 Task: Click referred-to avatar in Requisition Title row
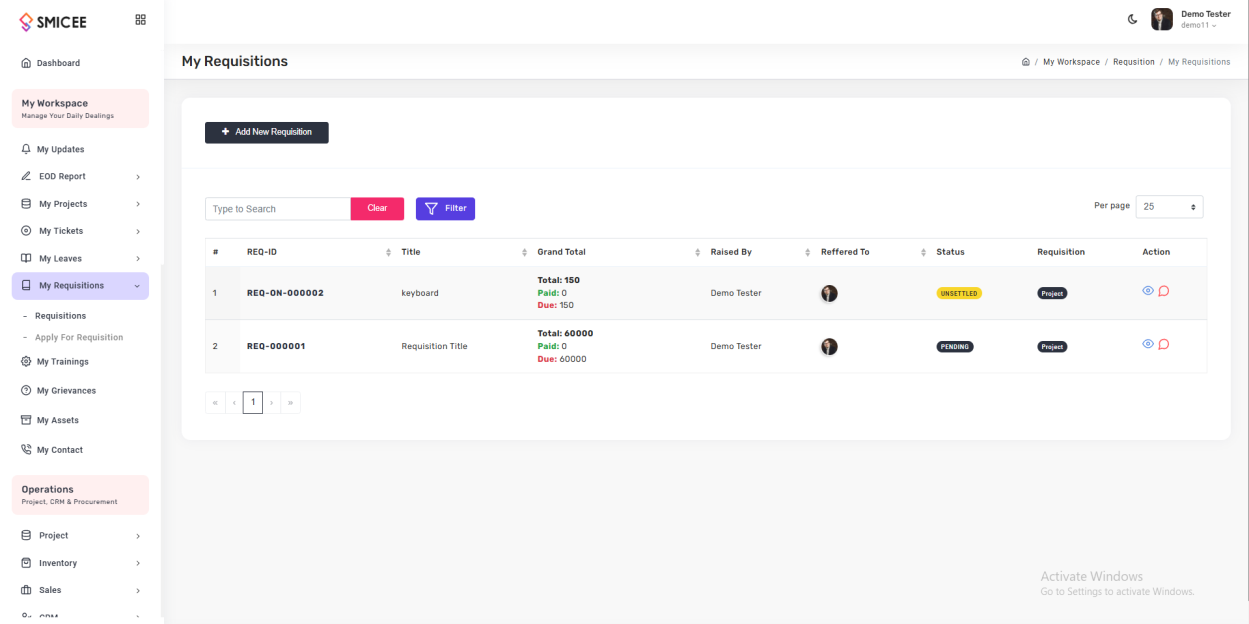tap(829, 346)
